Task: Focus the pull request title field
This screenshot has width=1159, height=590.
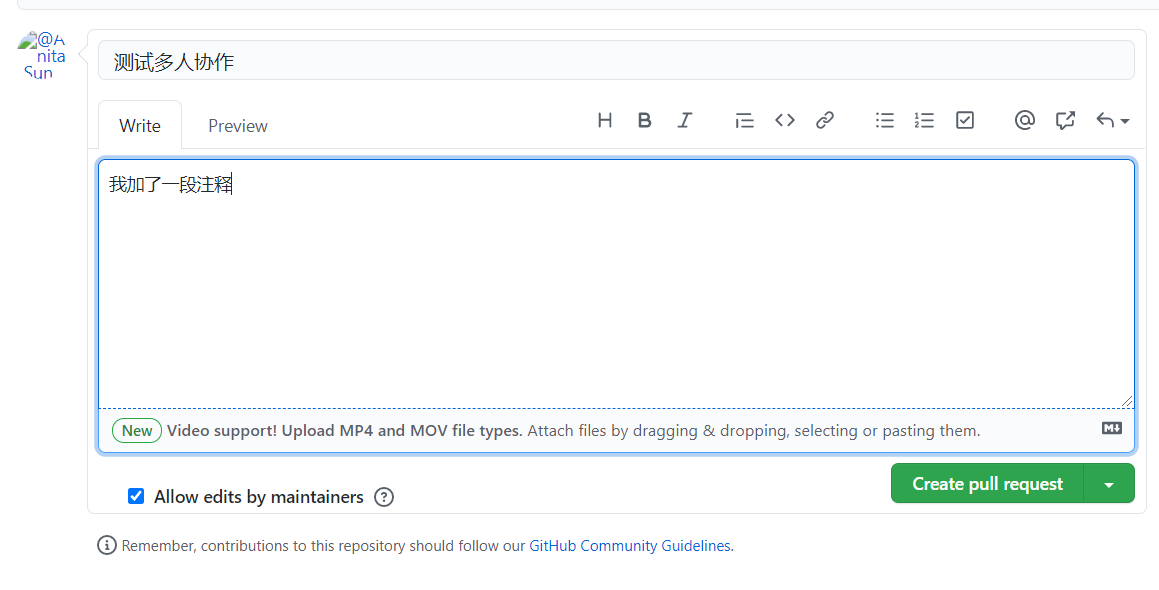Action: click(x=616, y=61)
